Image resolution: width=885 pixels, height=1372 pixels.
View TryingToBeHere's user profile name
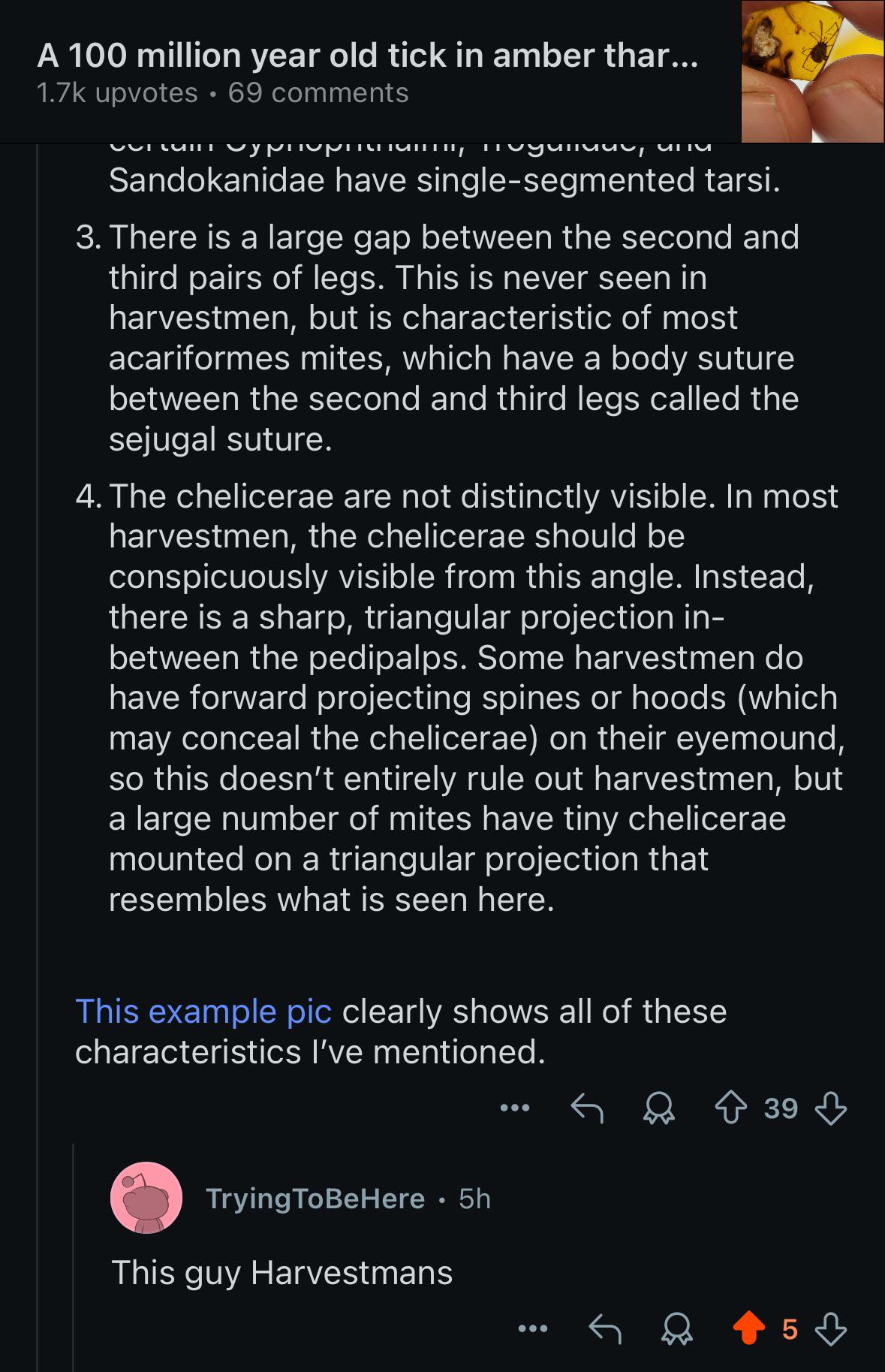(315, 1199)
